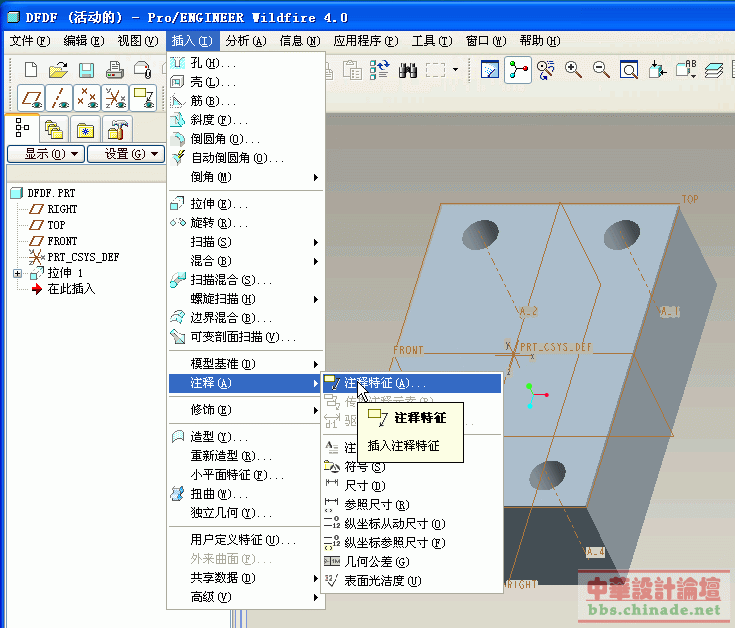Open the 文件(F) menu
The image size is (735, 628).
[x=30, y=41]
